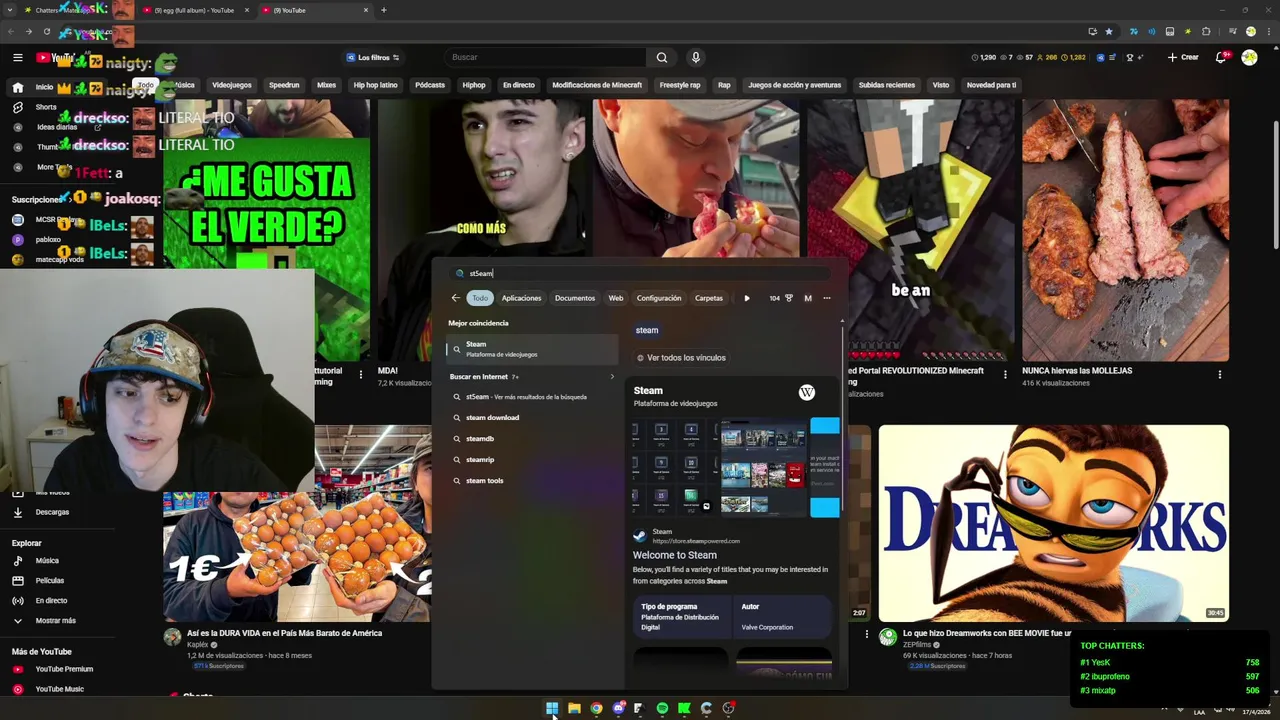Open Chrome three-dot menu
1280x720 pixels.
[x=1269, y=31]
